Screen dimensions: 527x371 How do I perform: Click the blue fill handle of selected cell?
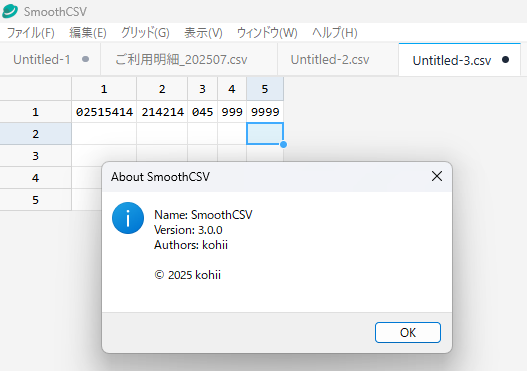click(x=283, y=145)
